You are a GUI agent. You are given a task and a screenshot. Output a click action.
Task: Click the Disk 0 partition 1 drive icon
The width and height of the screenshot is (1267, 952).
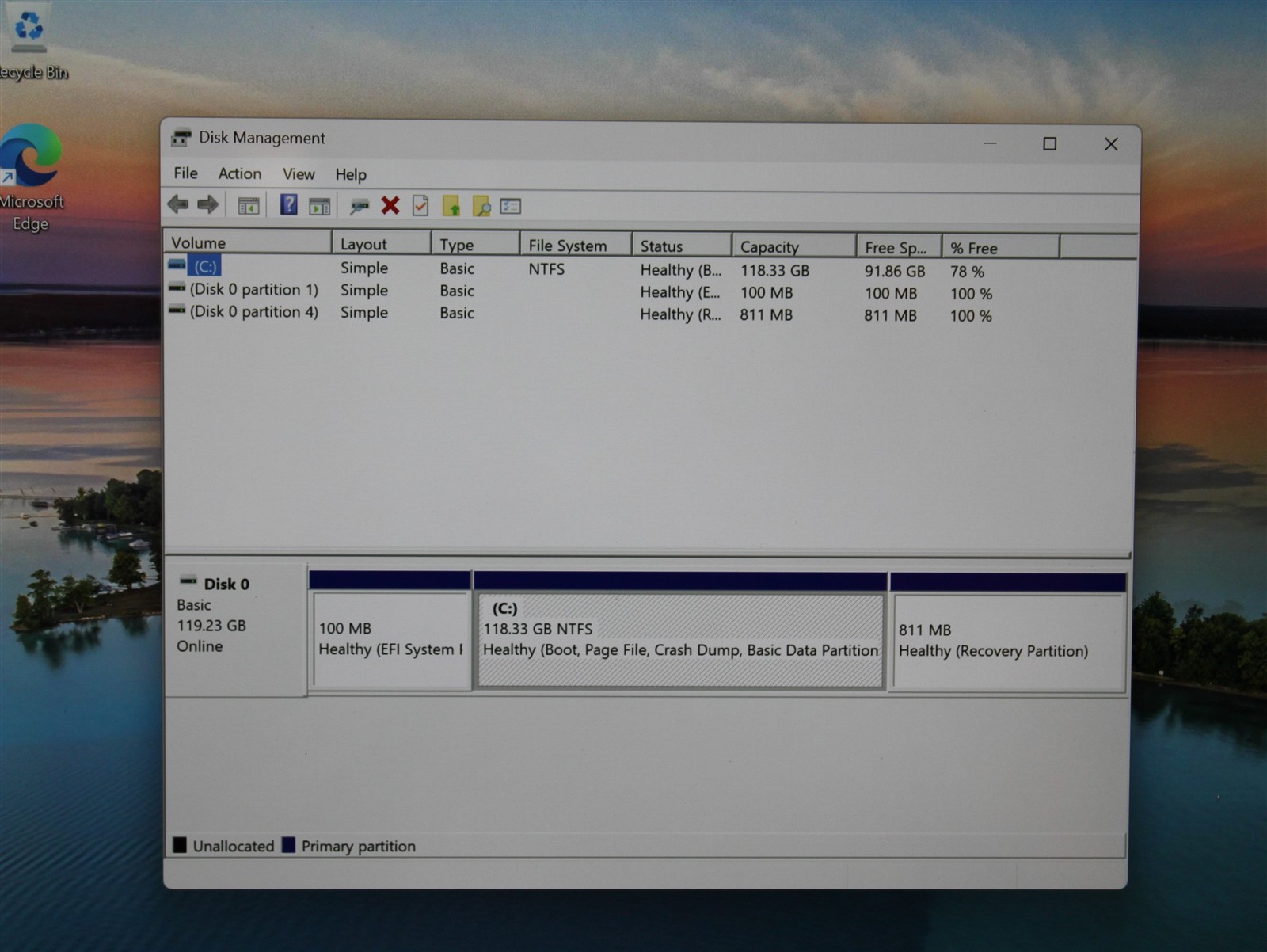[177, 288]
